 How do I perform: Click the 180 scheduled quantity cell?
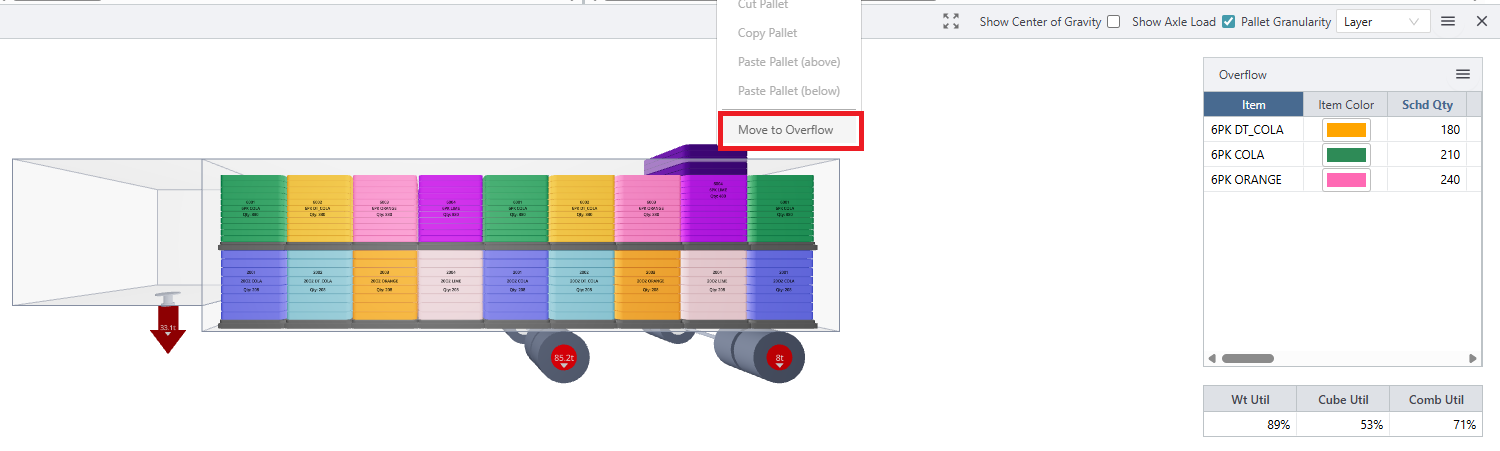point(1427,130)
